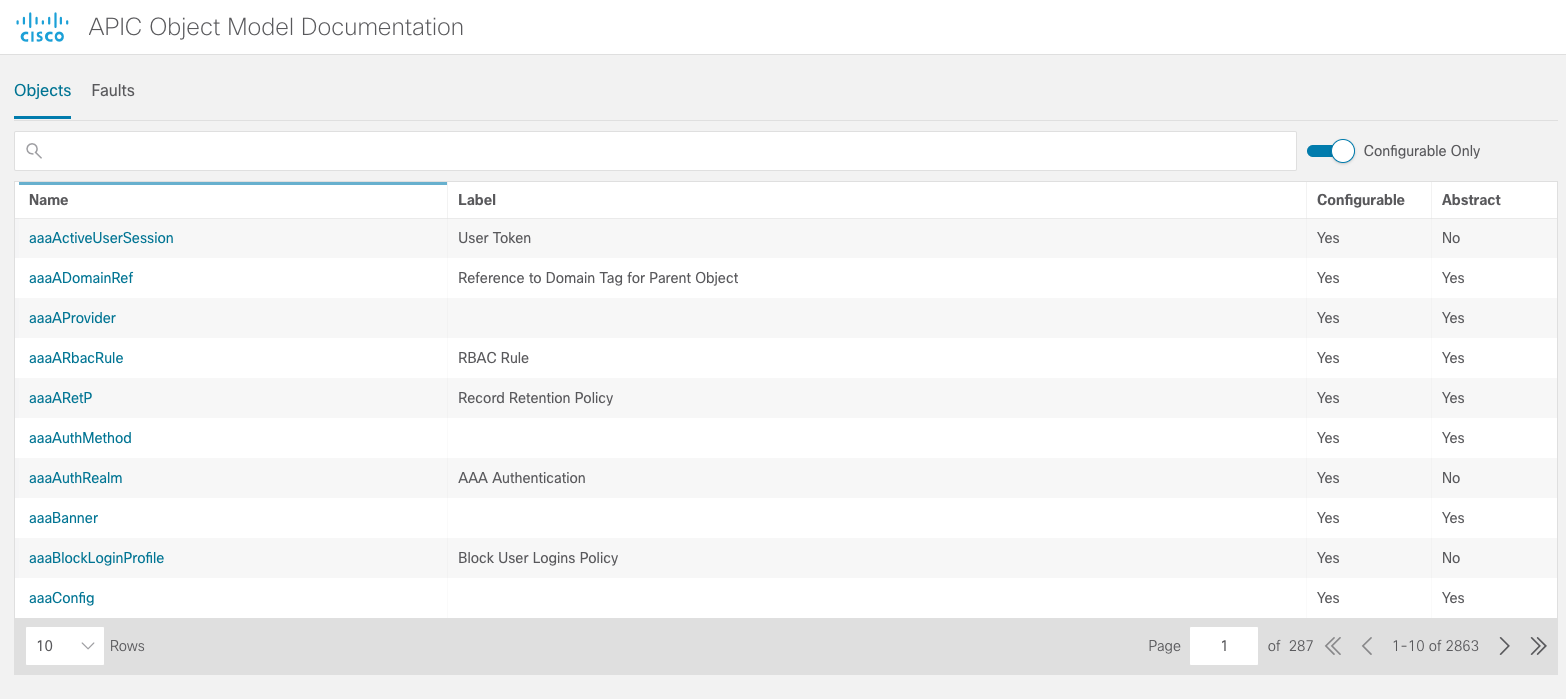
Task: Open the aaaBlockLoginProfile object
Action: 96,558
